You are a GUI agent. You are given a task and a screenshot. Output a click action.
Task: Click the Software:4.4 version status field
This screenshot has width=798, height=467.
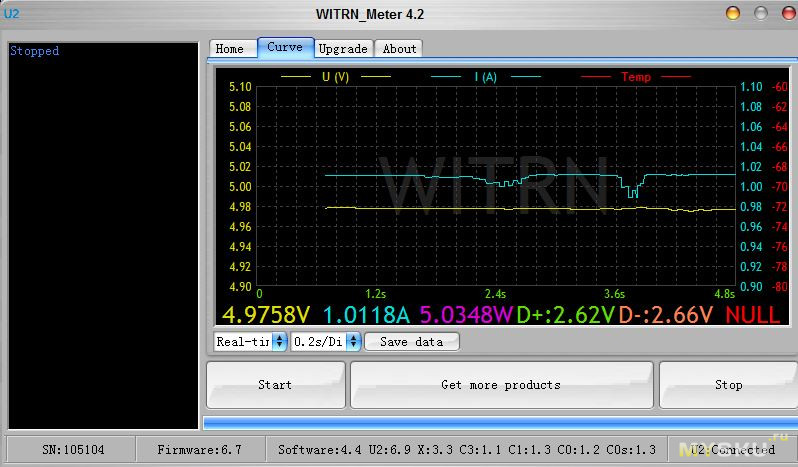click(467, 450)
